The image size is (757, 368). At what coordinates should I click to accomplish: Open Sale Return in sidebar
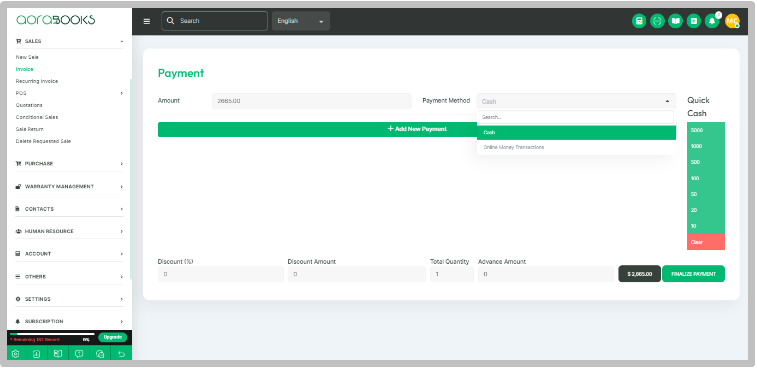pyautogui.click(x=29, y=129)
